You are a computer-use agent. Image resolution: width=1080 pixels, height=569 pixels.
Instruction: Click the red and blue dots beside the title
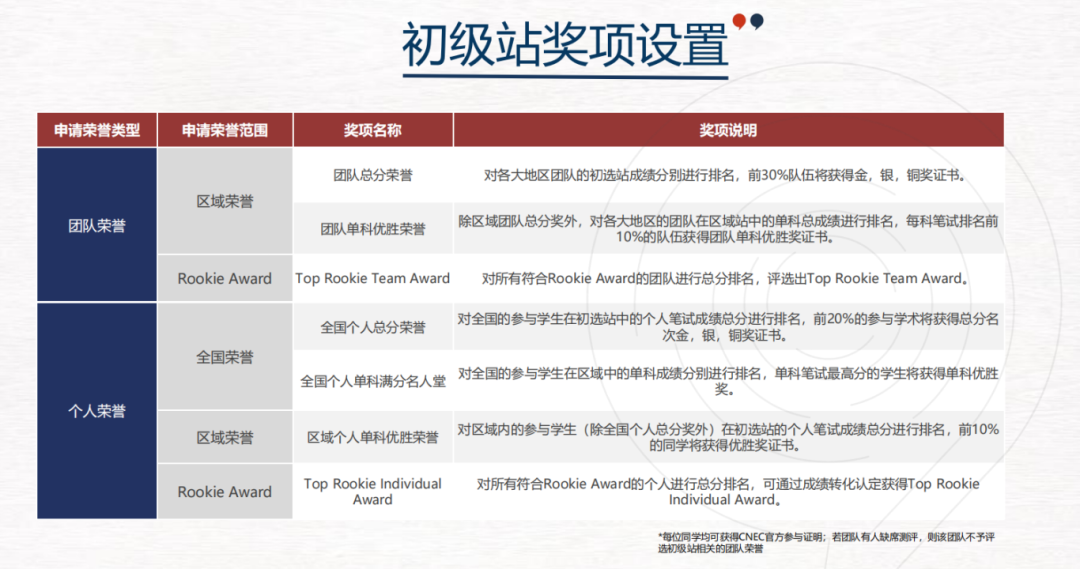pos(747,21)
